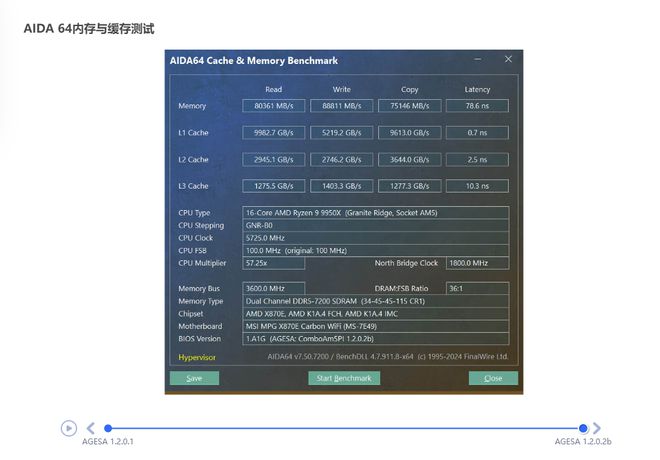Click Memory Type DDR5-7200 SDRAM field

[x=375, y=301]
